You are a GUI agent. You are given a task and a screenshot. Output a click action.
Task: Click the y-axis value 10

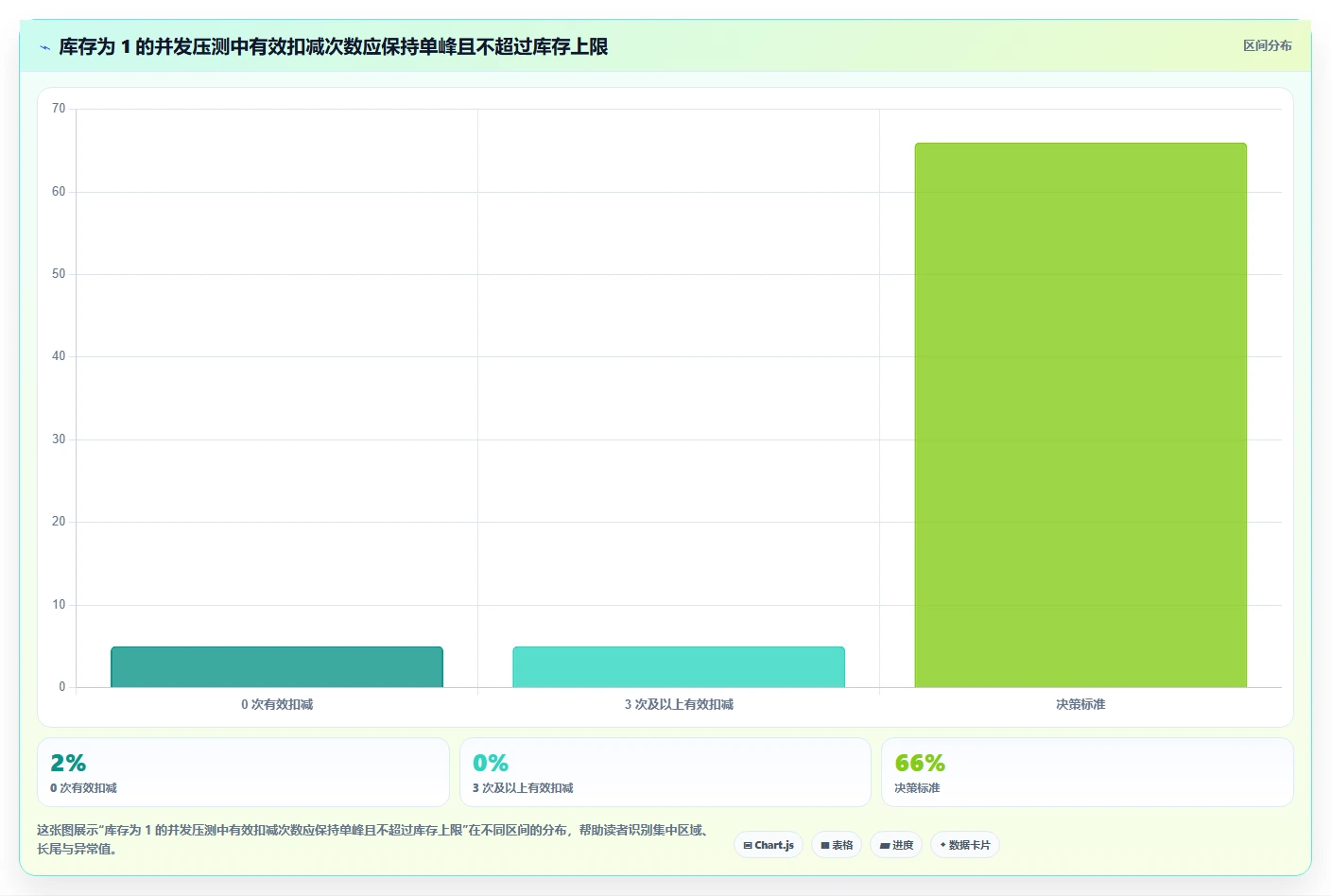click(59, 605)
